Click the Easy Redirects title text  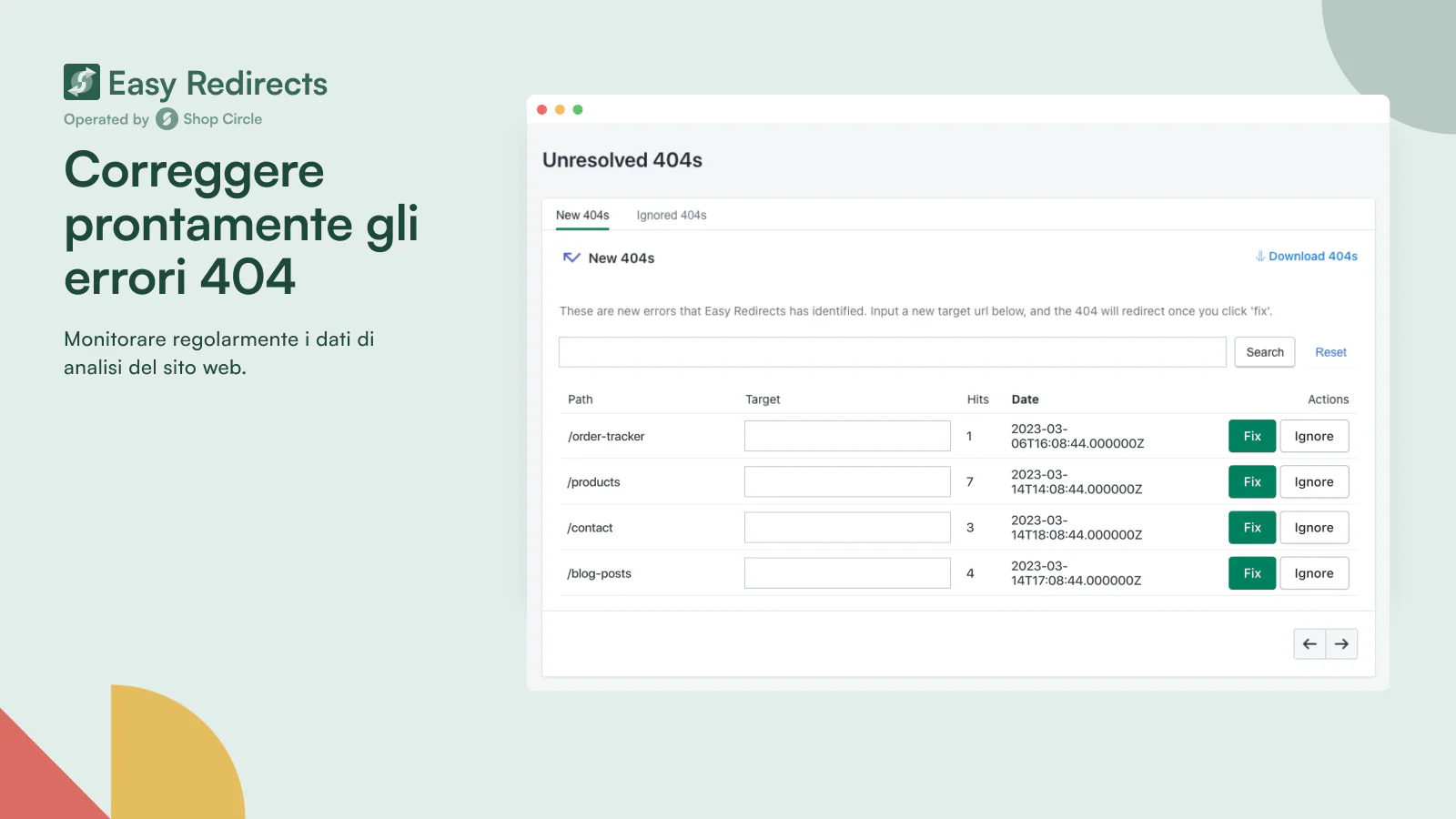[x=217, y=84]
